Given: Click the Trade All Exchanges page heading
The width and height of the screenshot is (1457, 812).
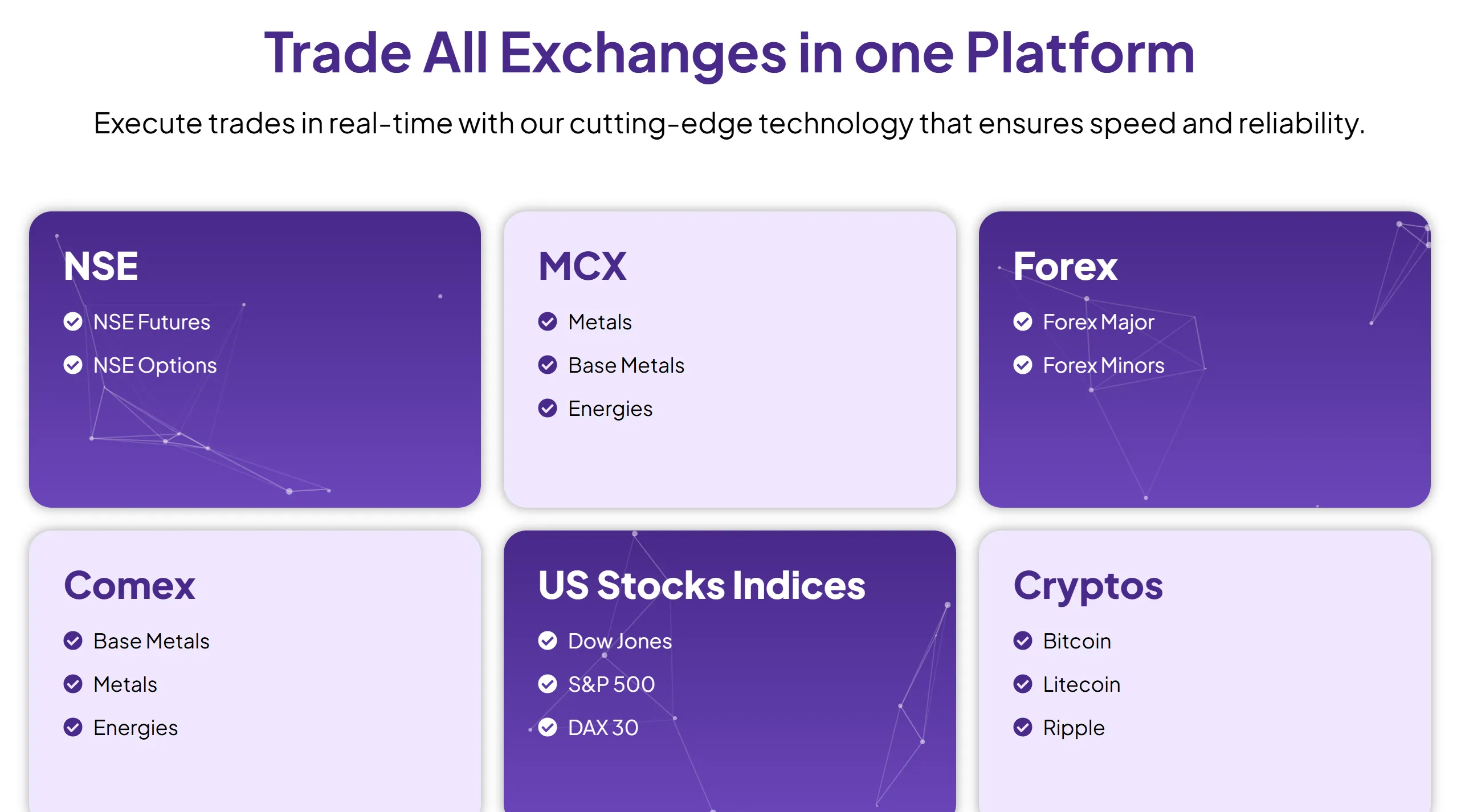Looking at the screenshot, I should click(729, 53).
